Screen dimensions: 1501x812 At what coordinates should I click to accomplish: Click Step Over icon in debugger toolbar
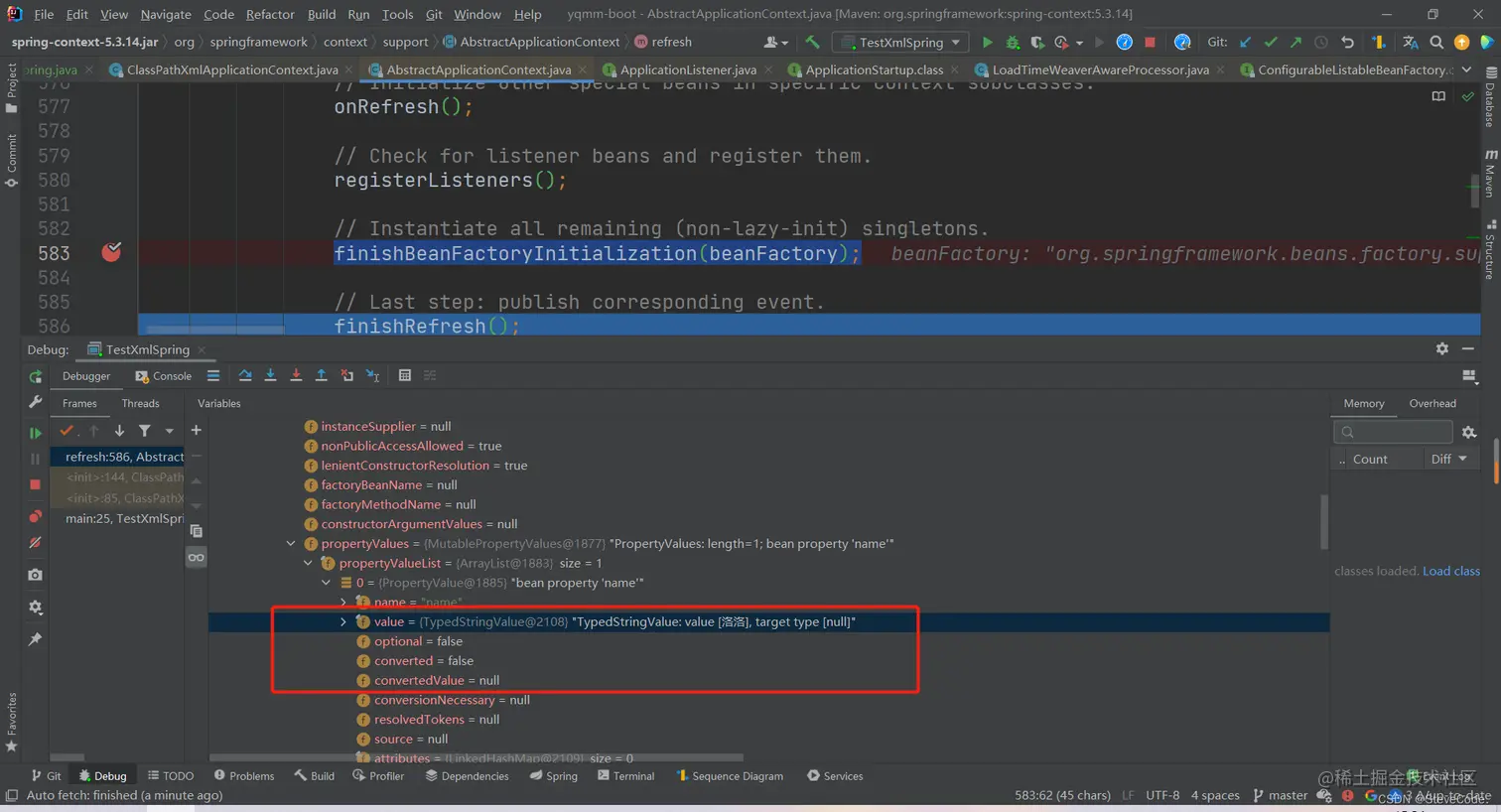pos(245,375)
